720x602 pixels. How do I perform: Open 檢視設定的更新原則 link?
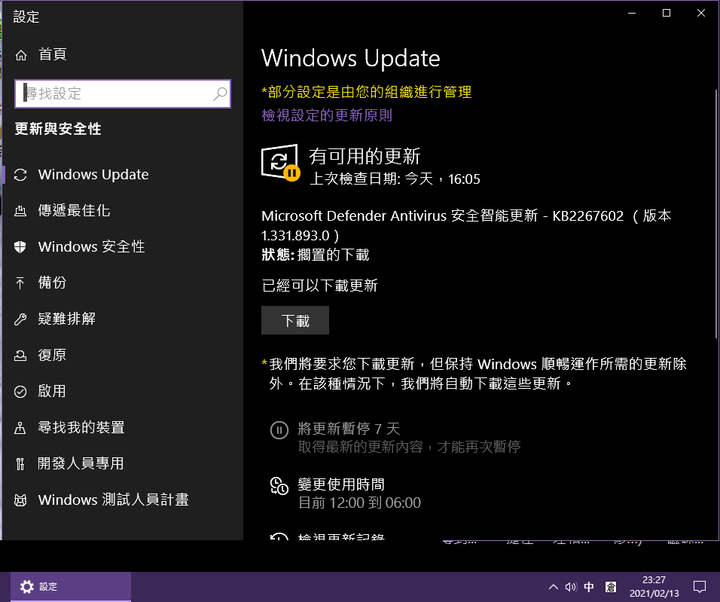(x=327, y=115)
